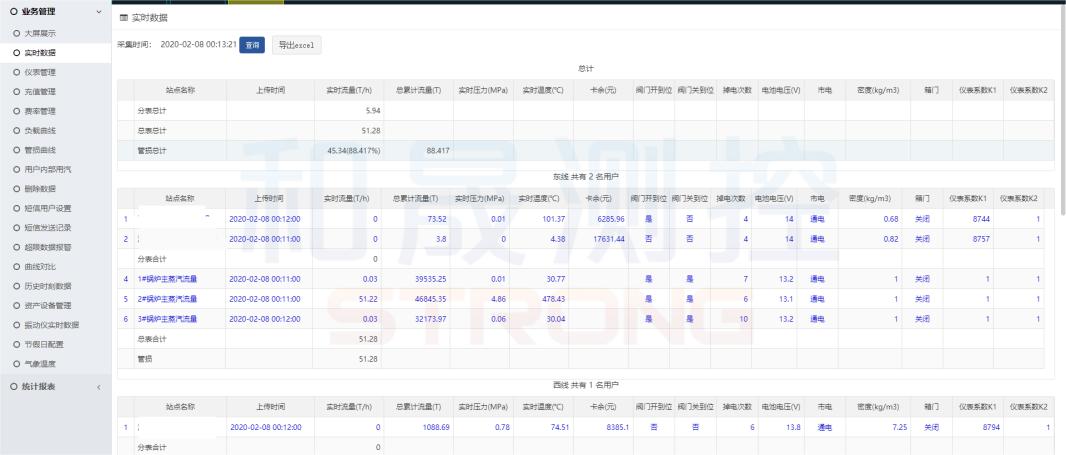Open 历史时刻数据 from the sidebar
1066x455 pixels.
(x=48, y=285)
